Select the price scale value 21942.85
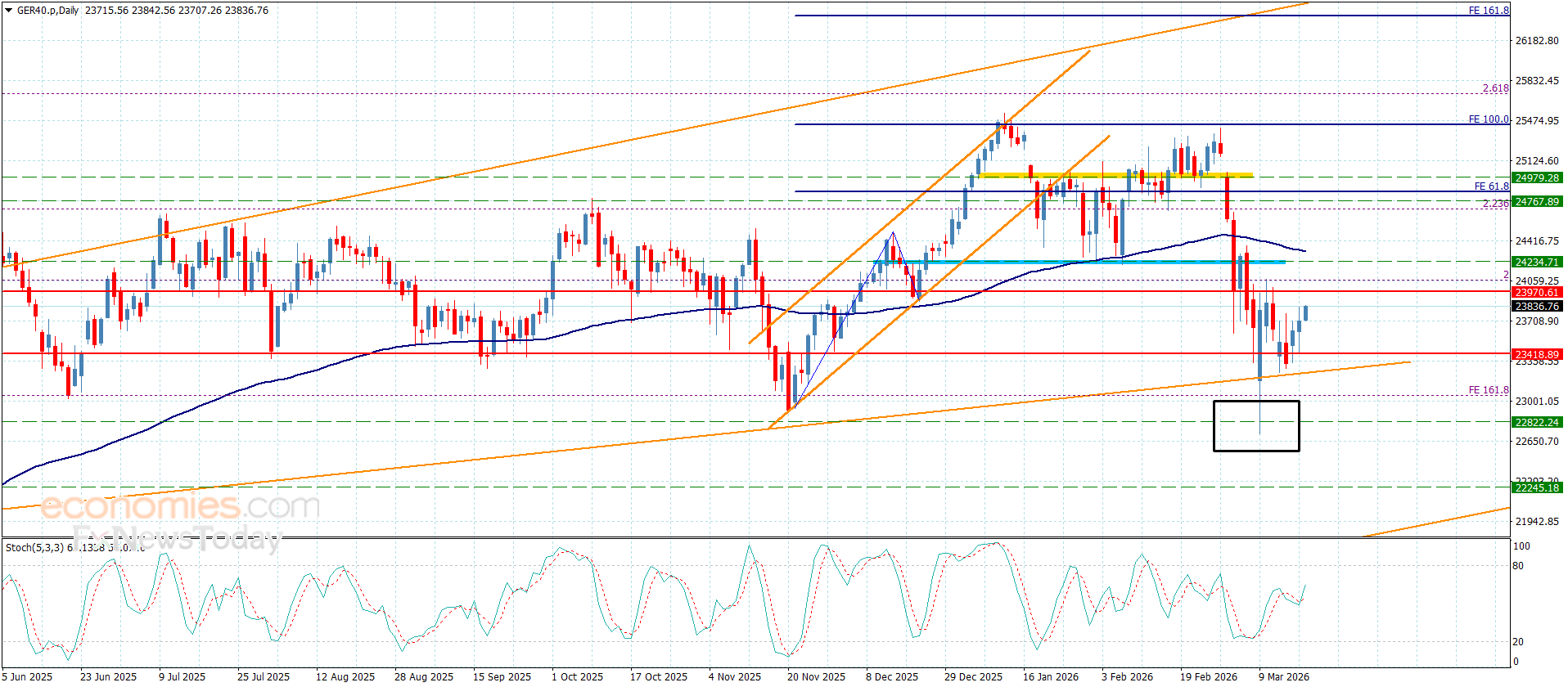Image resolution: width=1568 pixels, height=687 pixels. [x=1537, y=522]
